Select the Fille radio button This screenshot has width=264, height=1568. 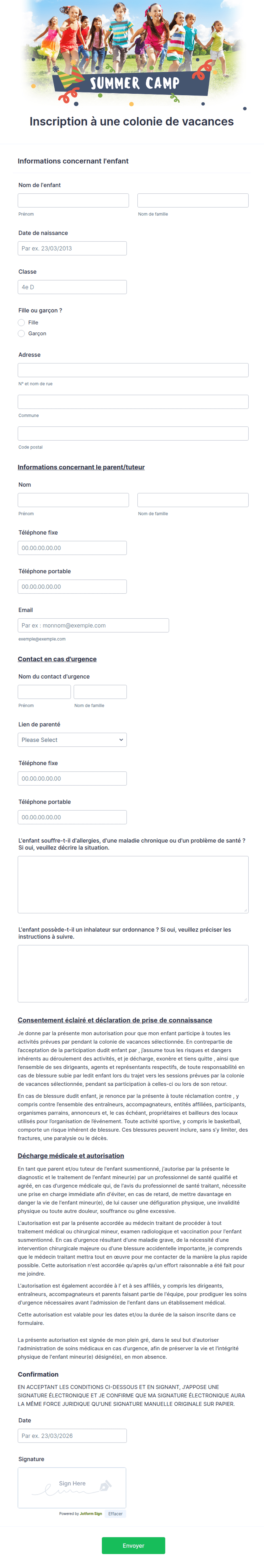21,323
